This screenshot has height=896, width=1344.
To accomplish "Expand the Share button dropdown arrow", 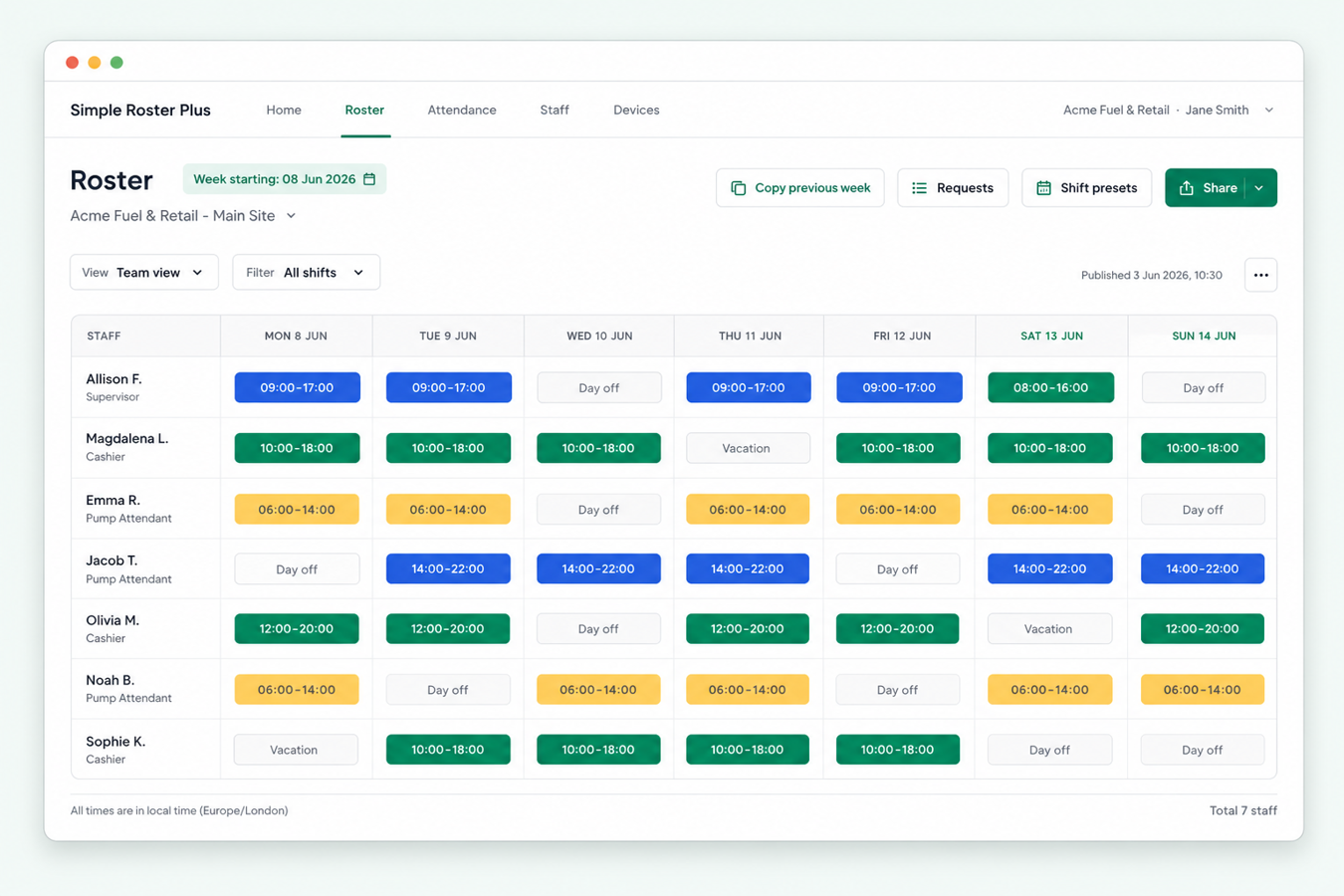I will coord(1259,188).
